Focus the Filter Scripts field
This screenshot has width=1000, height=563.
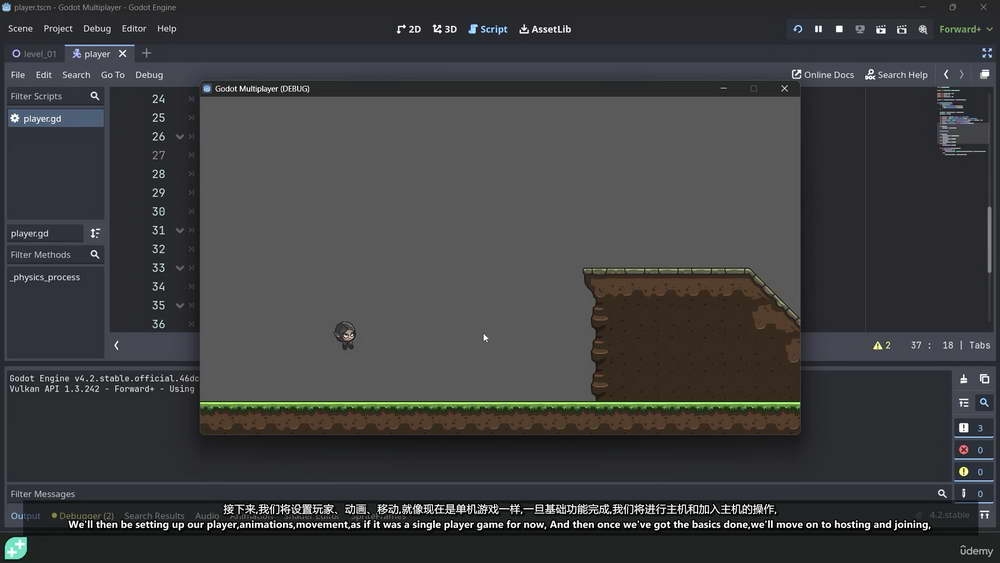point(55,96)
